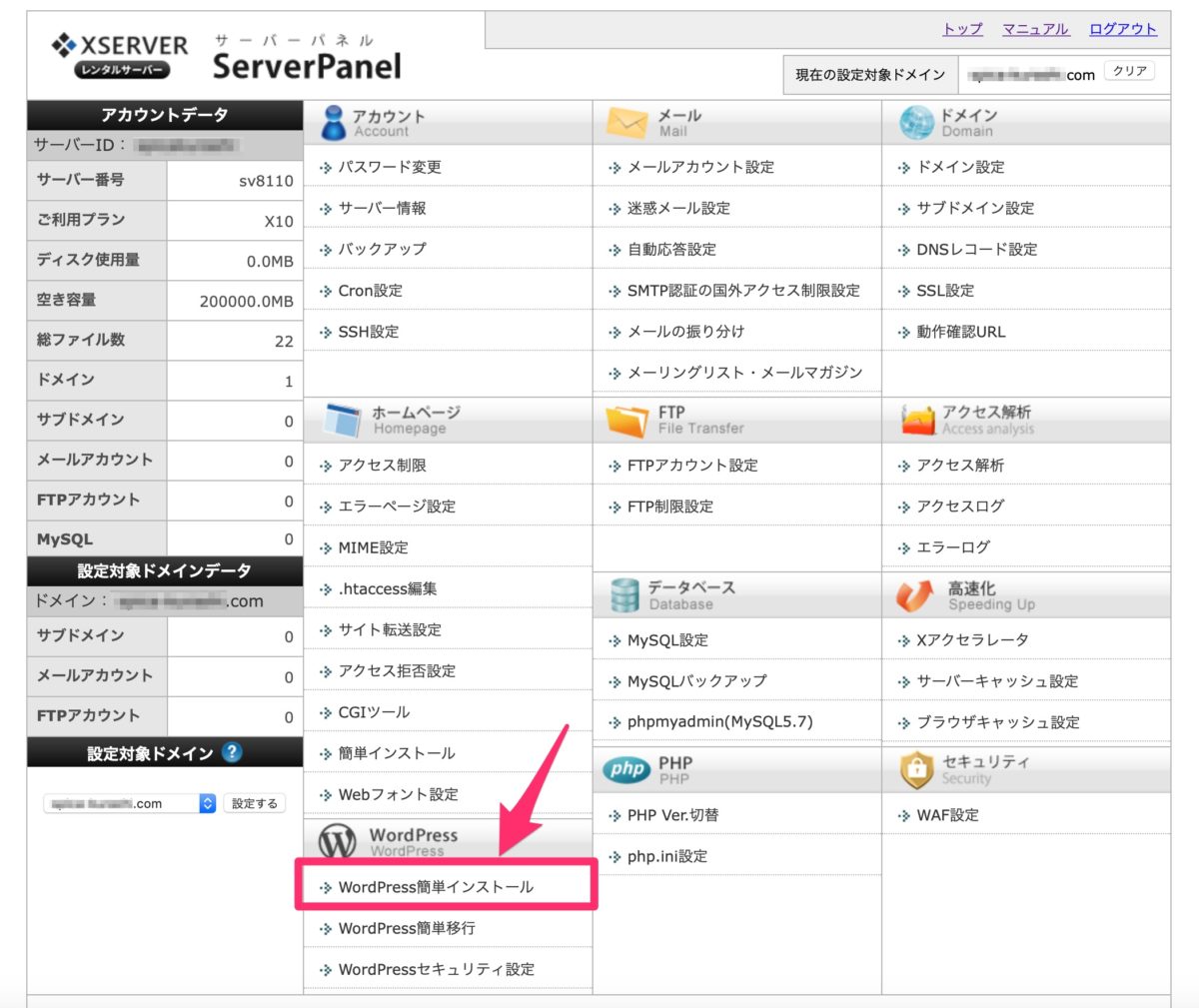The height and width of the screenshot is (1008, 1199).
Task: Open エラーページ設定
Action: tap(397, 506)
